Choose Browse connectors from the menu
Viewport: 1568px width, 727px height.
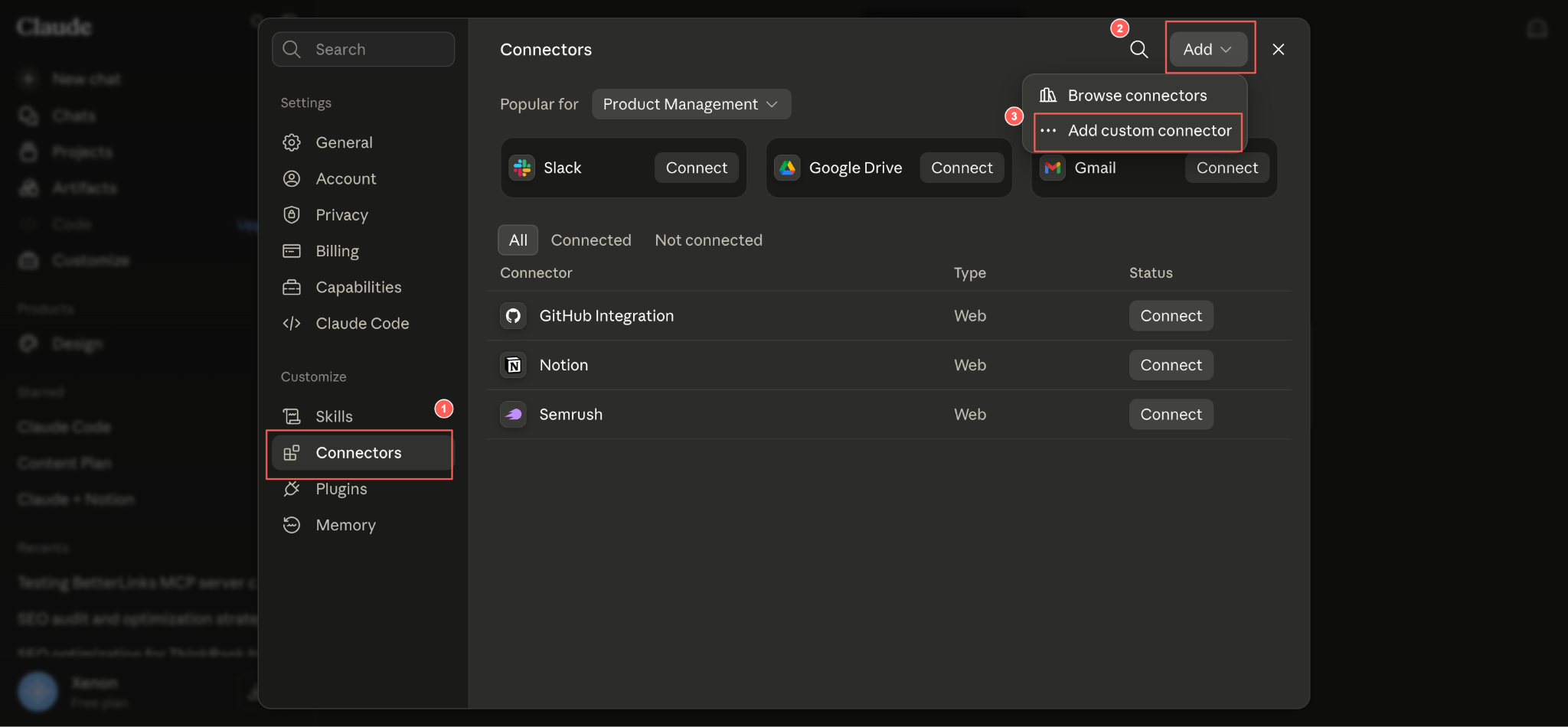tap(1134, 96)
